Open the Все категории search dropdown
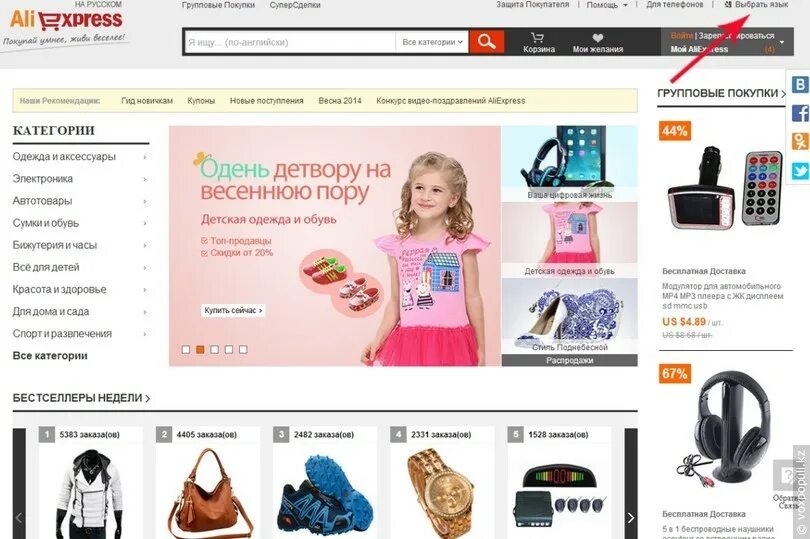Viewport: 810px width, 539px height. click(432, 42)
